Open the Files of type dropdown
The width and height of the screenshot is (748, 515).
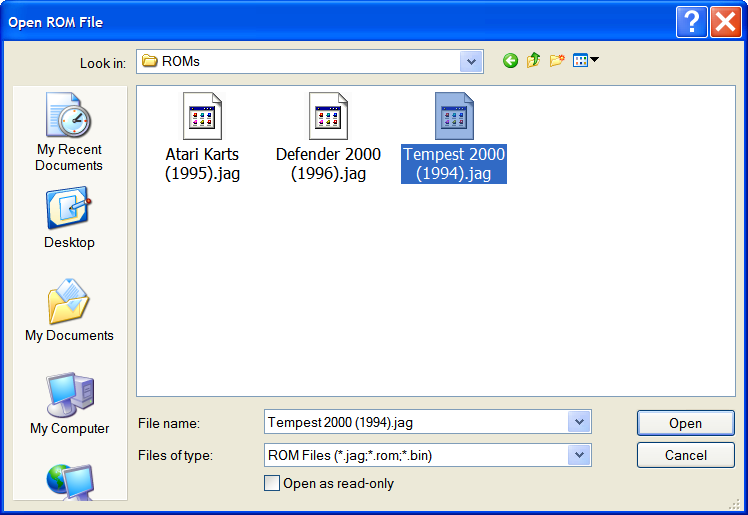[x=579, y=455]
